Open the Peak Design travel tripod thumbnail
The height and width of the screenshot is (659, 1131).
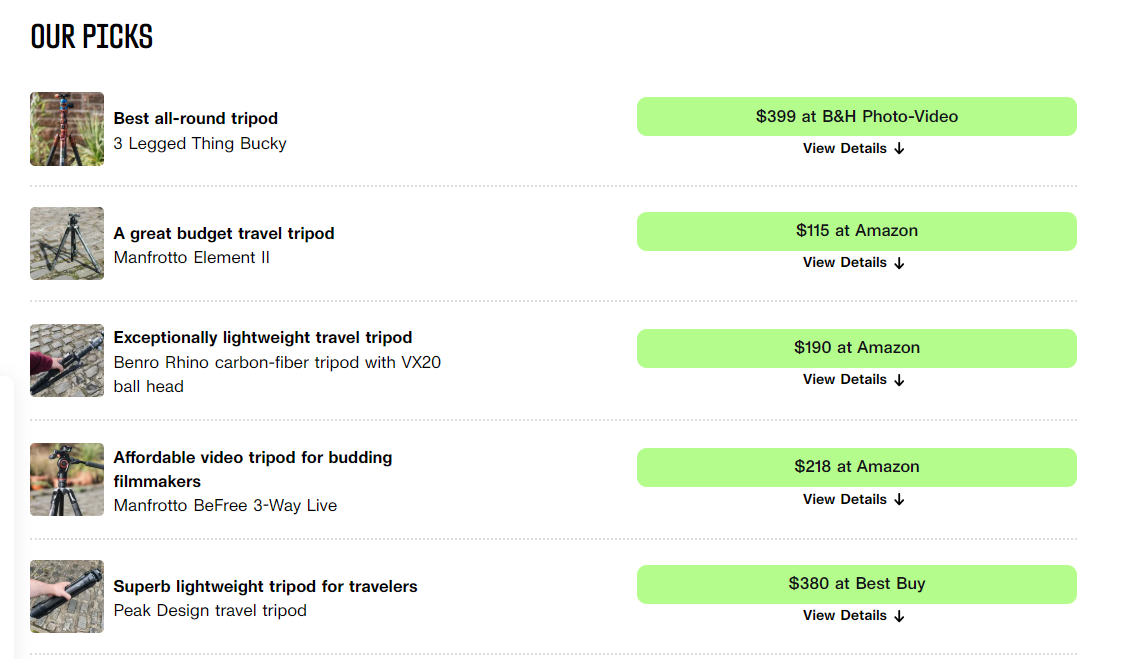click(66, 596)
